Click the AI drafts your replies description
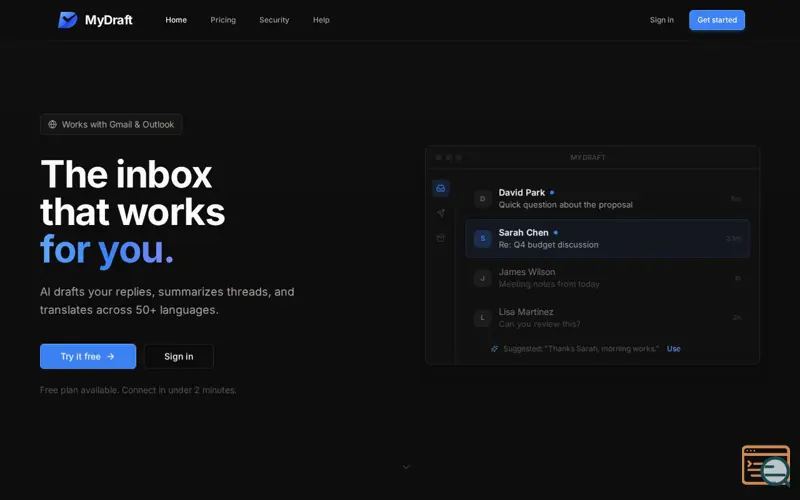The width and height of the screenshot is (800, 500). coord(167,301)
